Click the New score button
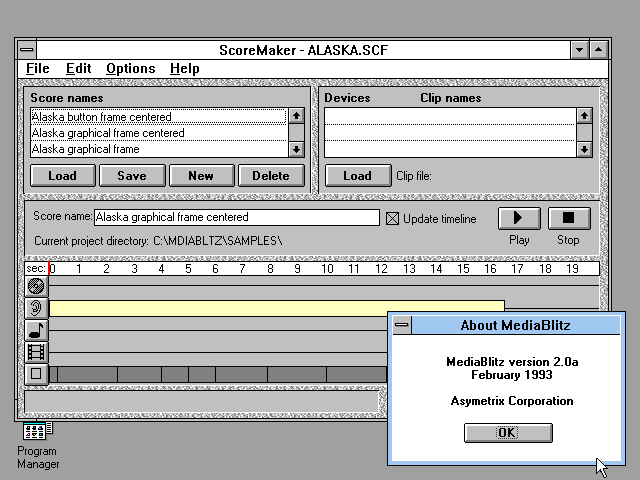 (201, 176)
